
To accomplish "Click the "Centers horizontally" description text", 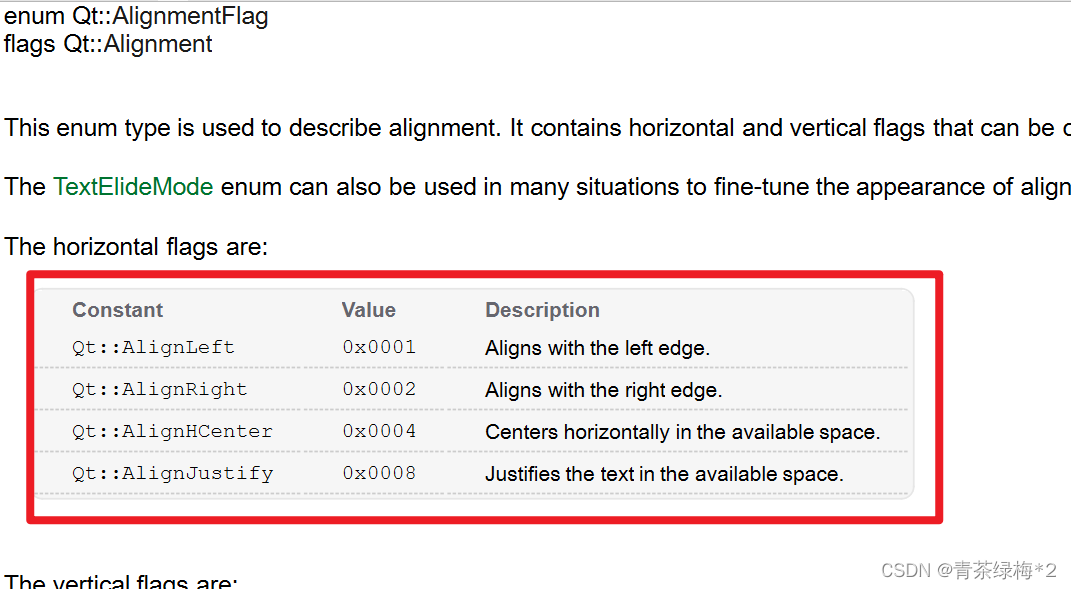I will (682, 433).
